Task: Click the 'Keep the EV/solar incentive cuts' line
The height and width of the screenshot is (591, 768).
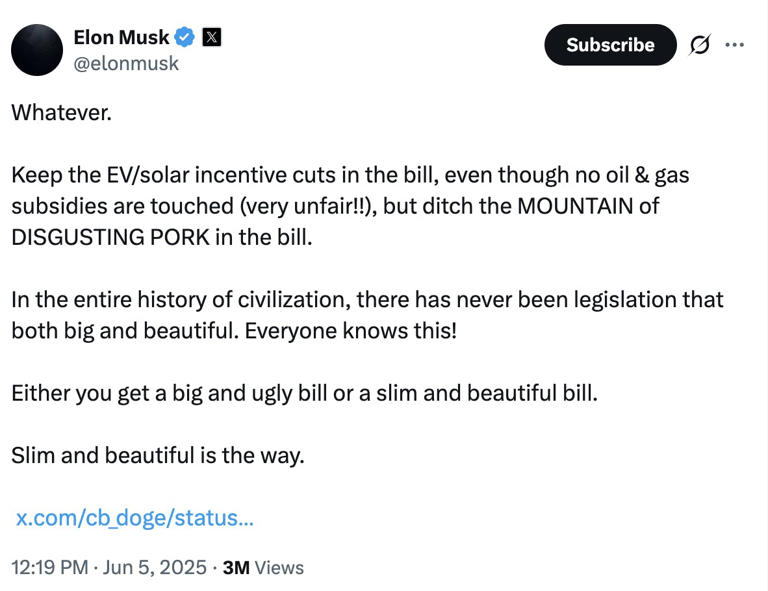Action: pyautogui.click(x=200, y=176)
